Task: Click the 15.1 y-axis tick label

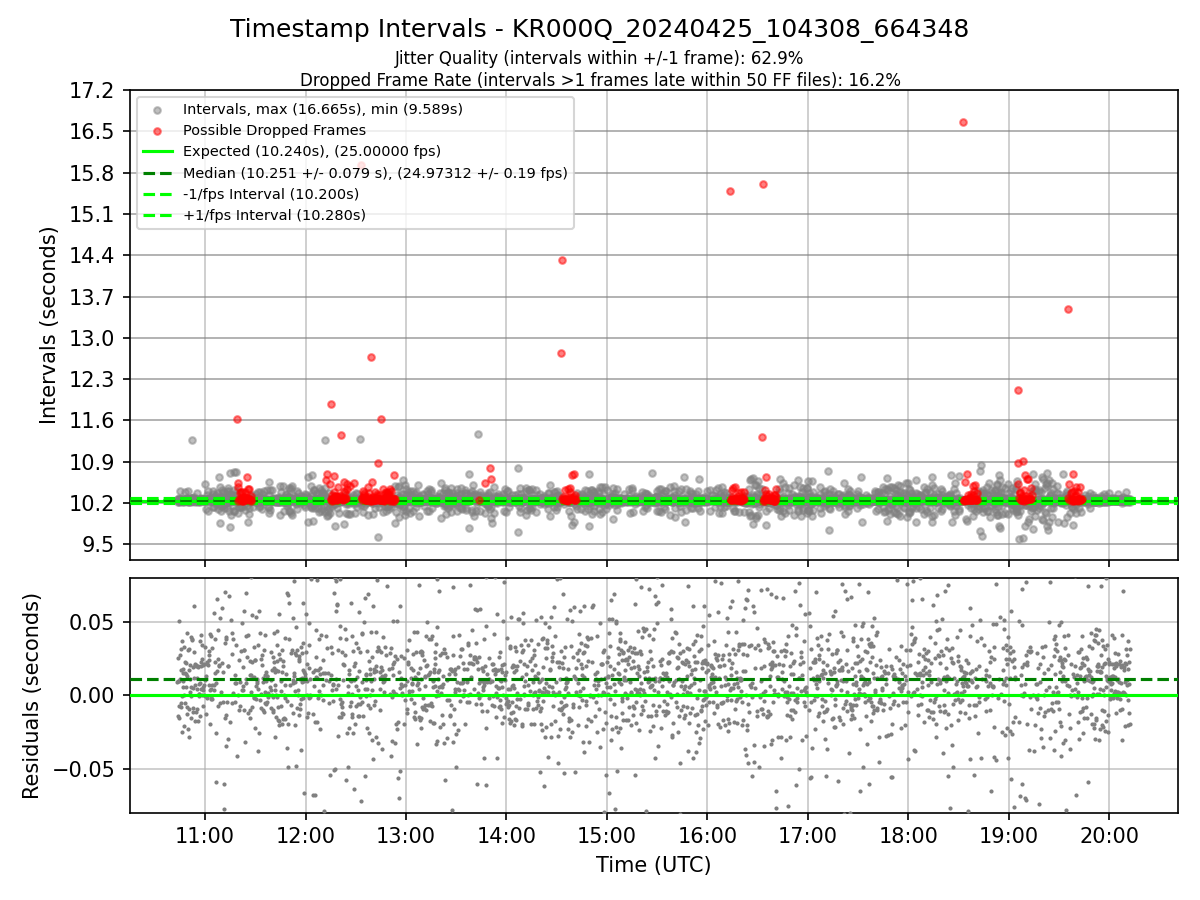Action: tap(94, 214)
